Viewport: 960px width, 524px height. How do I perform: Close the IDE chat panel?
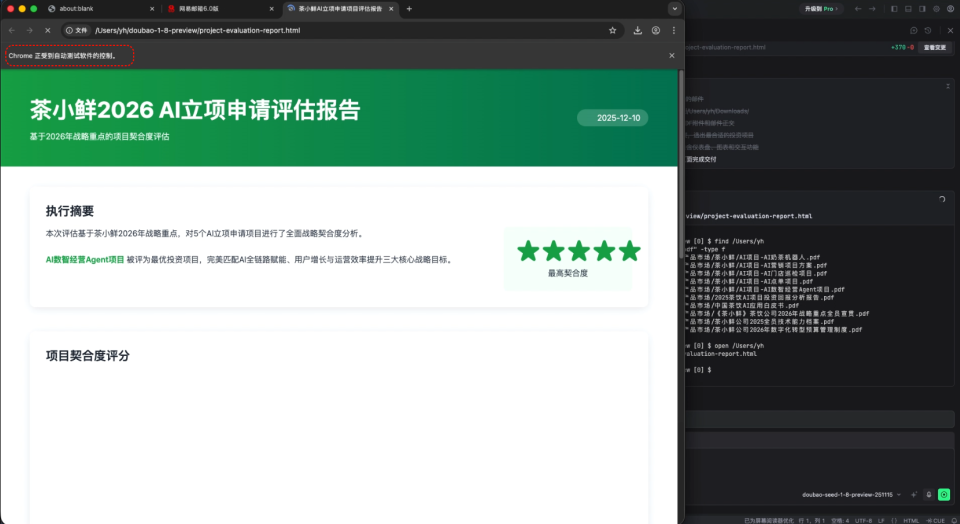click(x=950, y=30)
